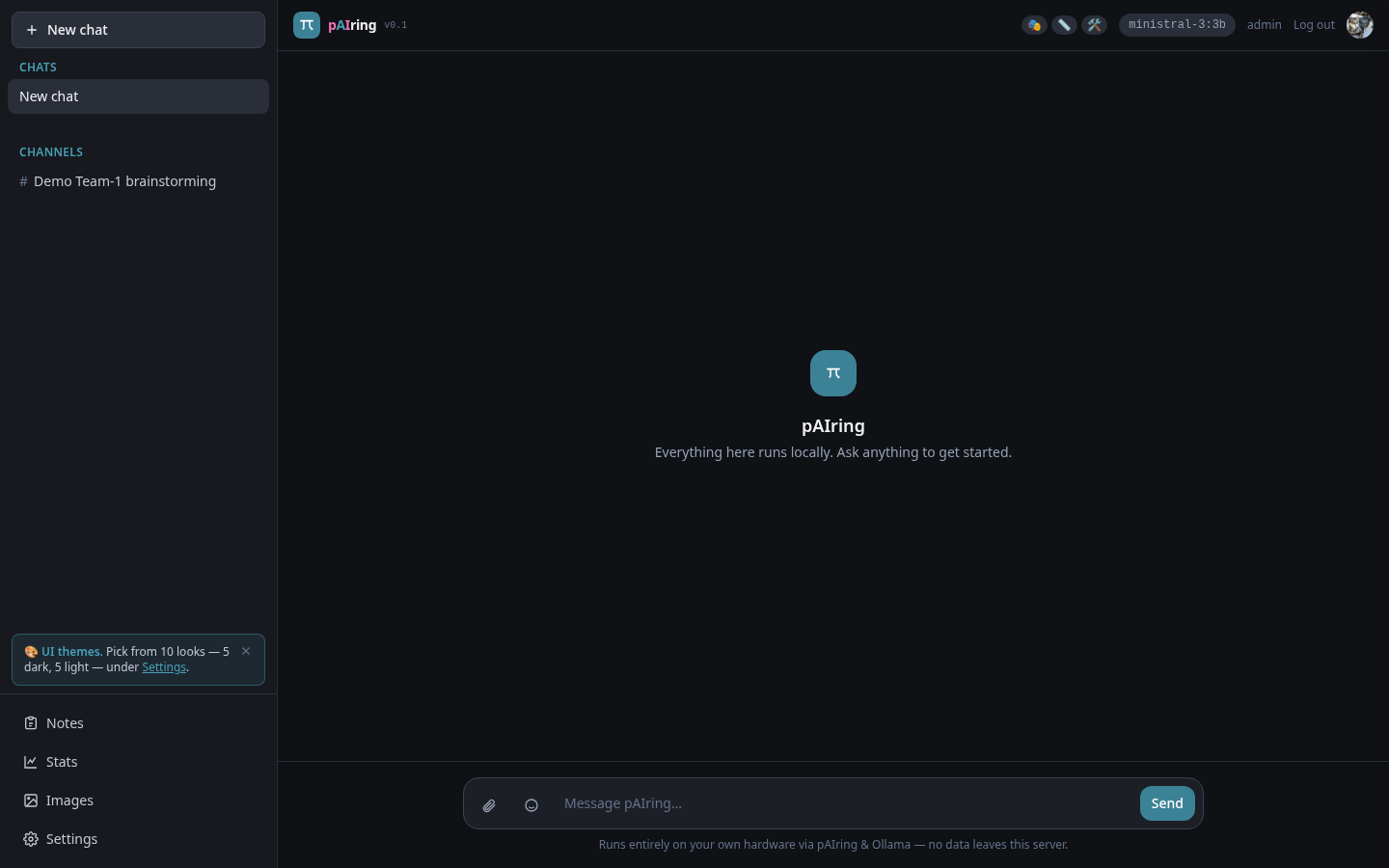Start a new chat with the plus button
The width and height of the screenshot is (1389, 868).
(138, 30)
